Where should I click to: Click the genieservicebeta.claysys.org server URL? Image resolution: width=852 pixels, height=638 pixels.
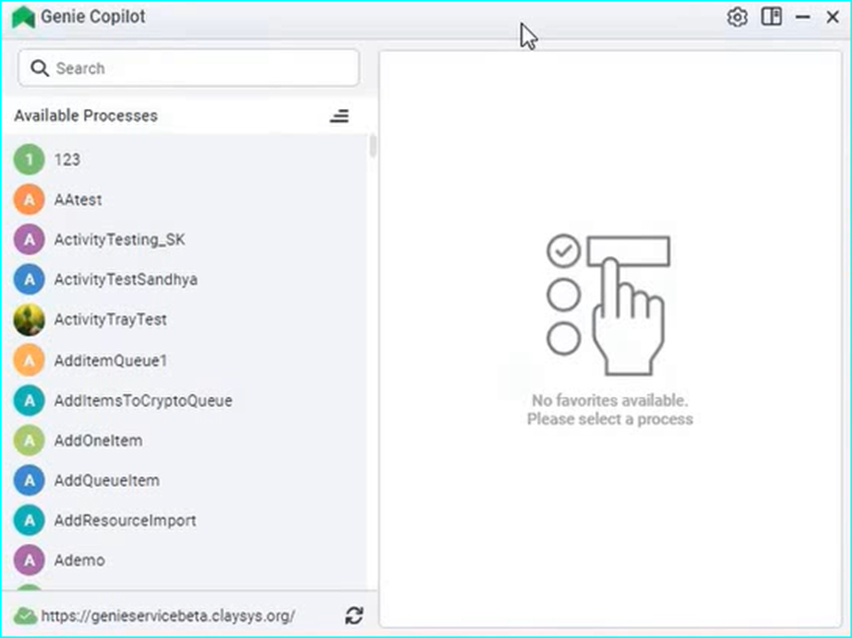(168, 616)
